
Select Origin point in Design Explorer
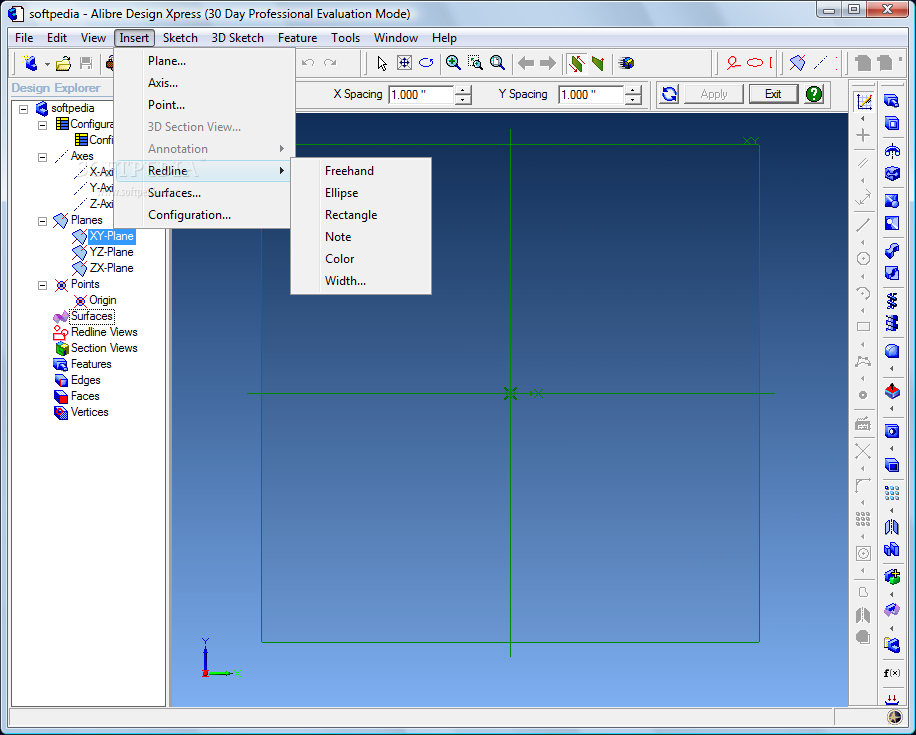(x=102, y=300)
